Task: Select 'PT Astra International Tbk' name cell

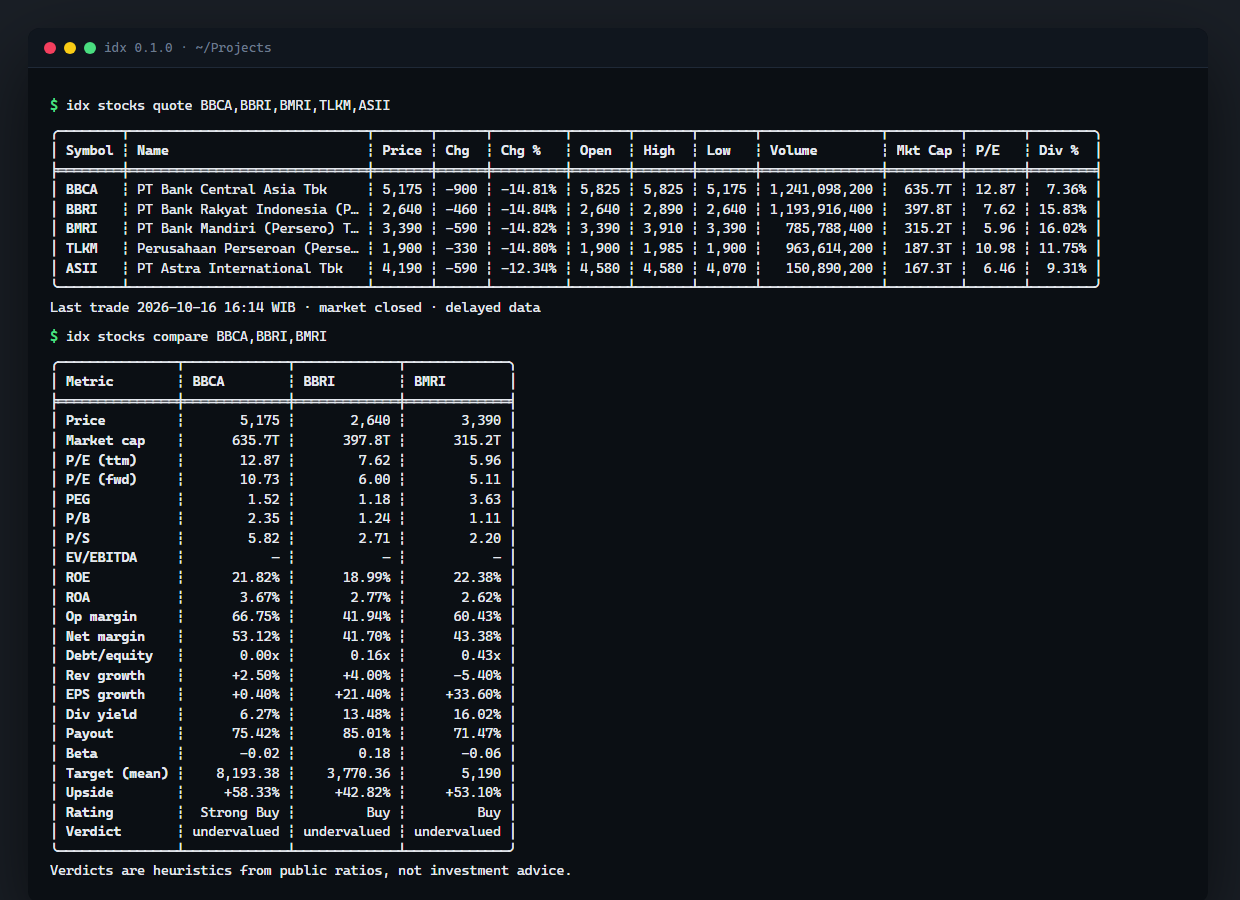Action: pyautogui.click(x=240, y=268)
